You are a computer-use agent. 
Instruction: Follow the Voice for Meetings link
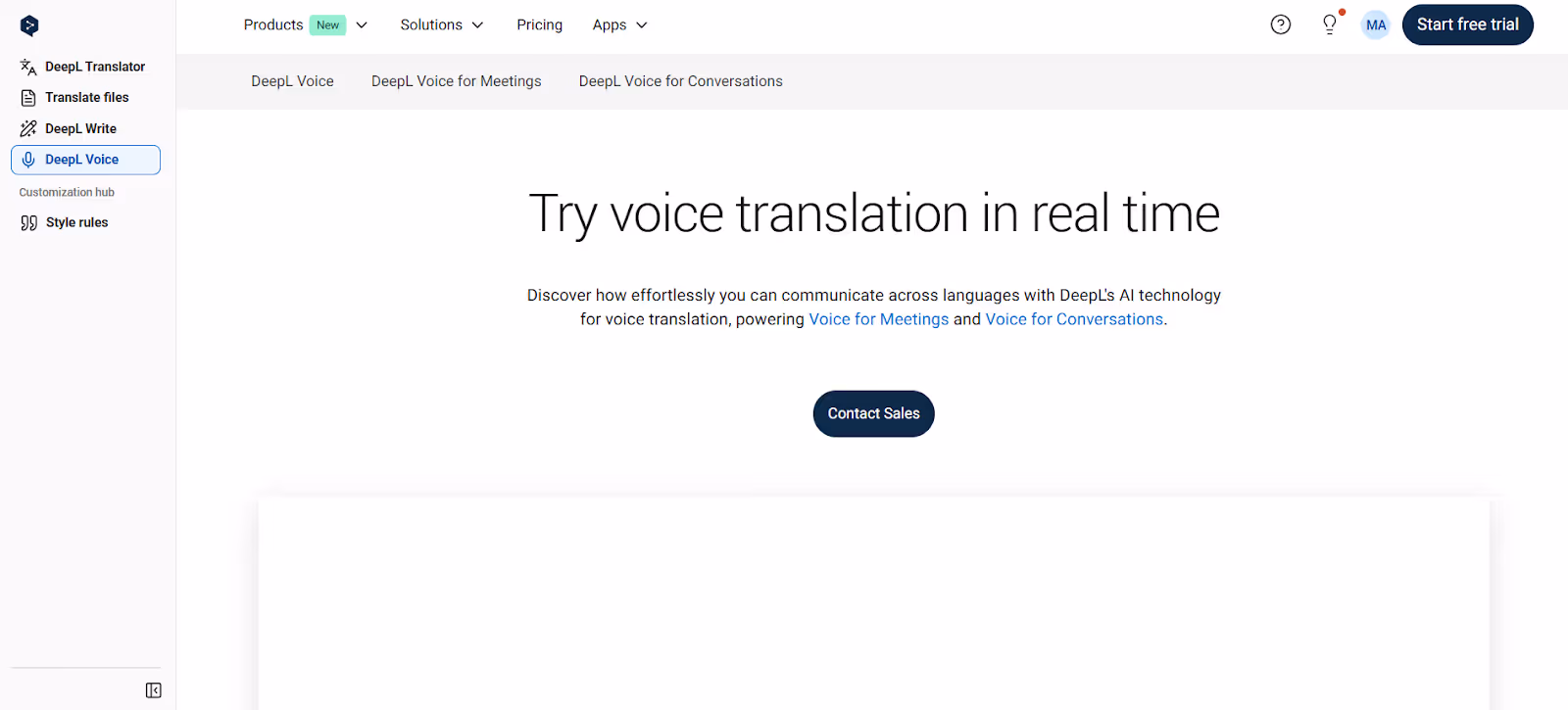click(x=879, y=319)
